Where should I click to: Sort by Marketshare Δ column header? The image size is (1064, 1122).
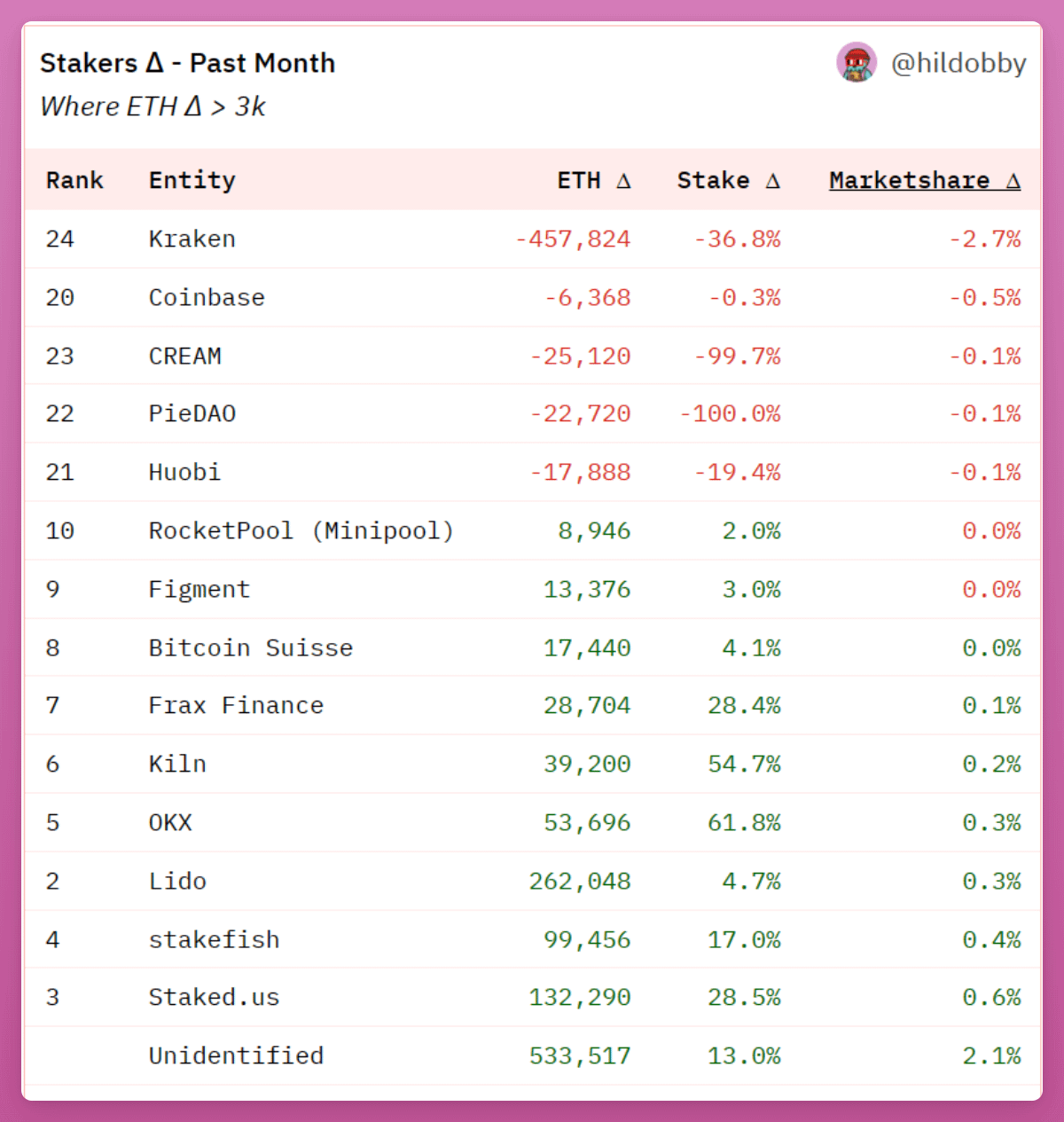[925, 180]
